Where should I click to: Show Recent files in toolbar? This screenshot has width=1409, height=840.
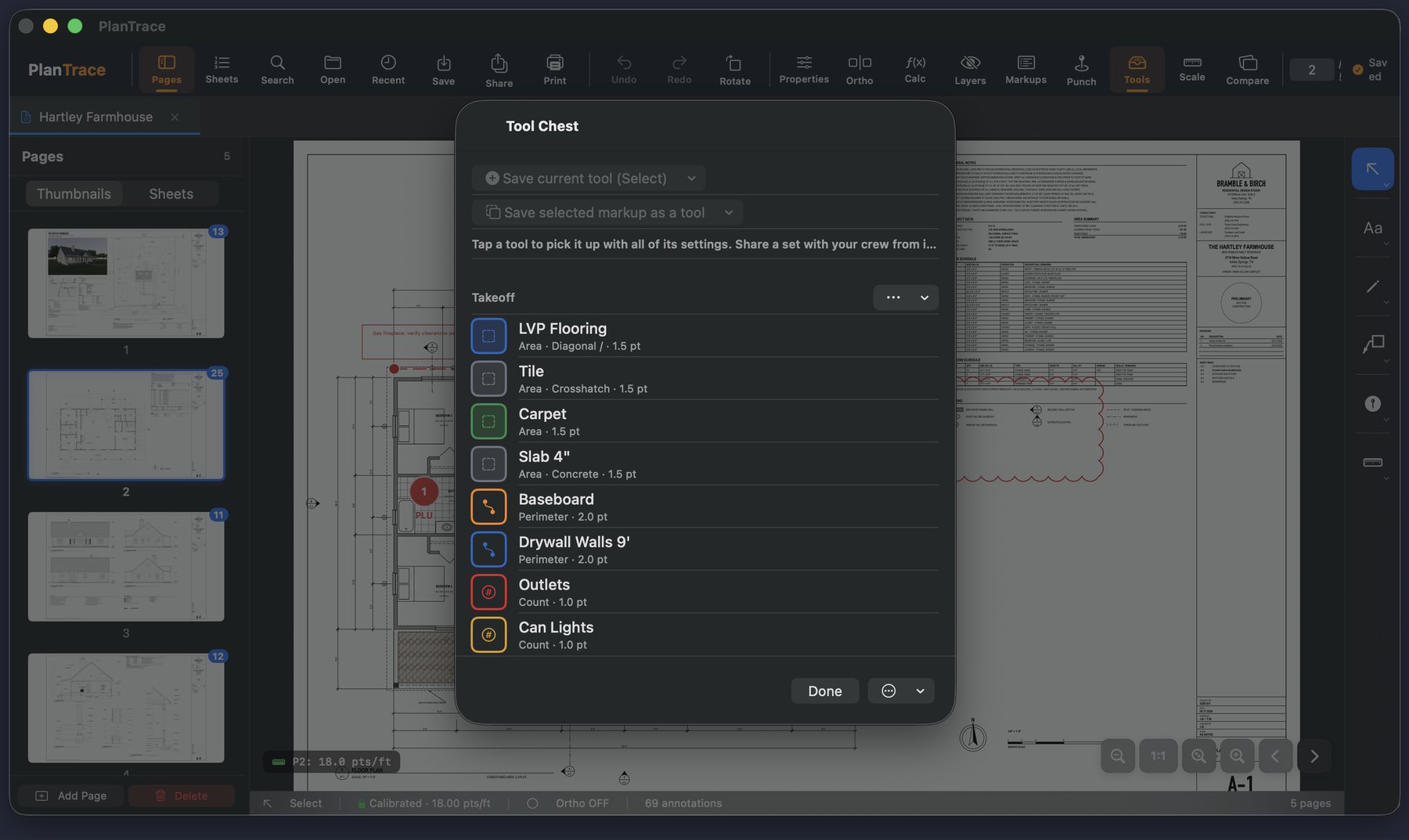[388, 70]
